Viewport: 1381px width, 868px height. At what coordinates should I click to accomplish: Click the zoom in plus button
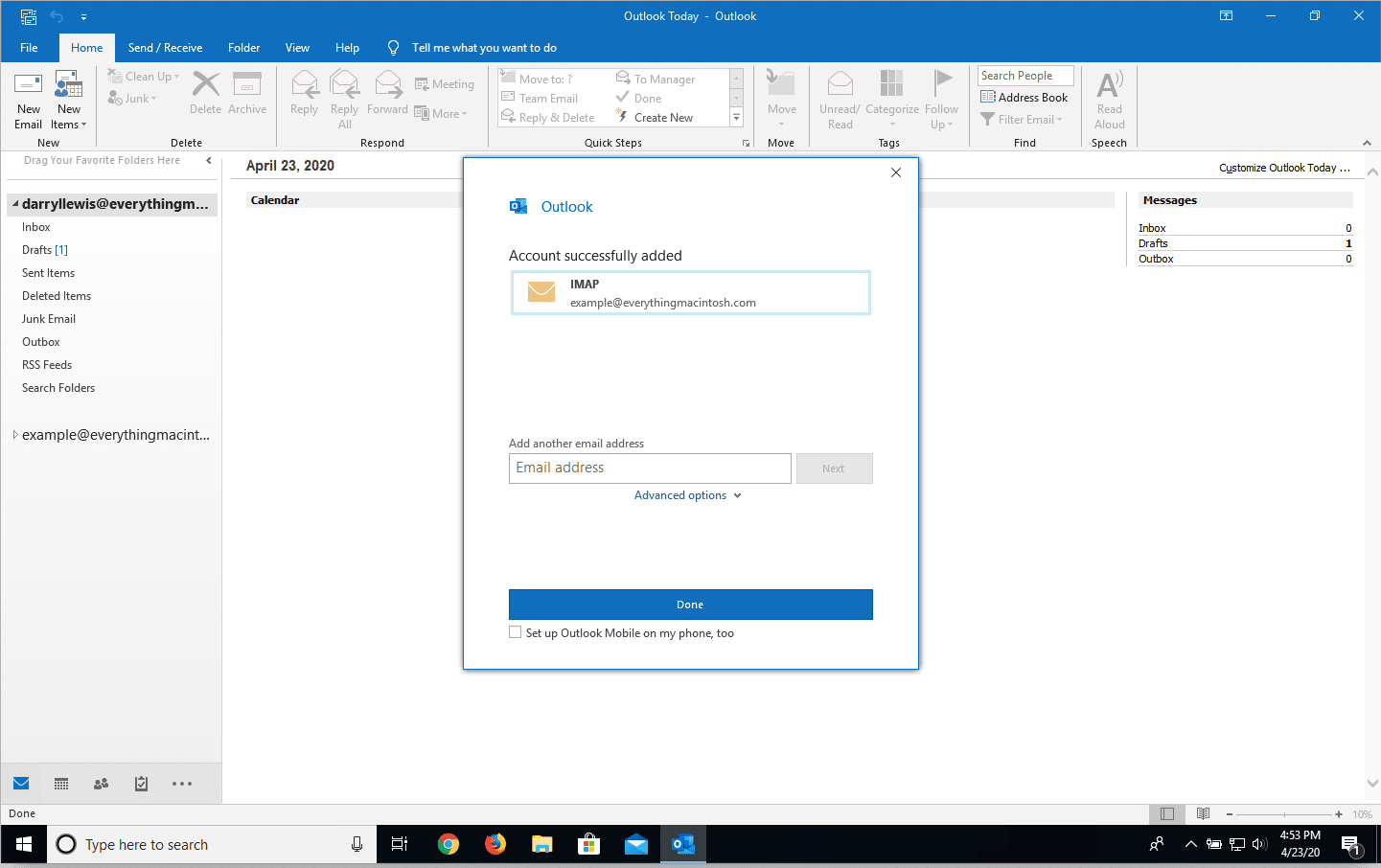tap(1339, 814)
